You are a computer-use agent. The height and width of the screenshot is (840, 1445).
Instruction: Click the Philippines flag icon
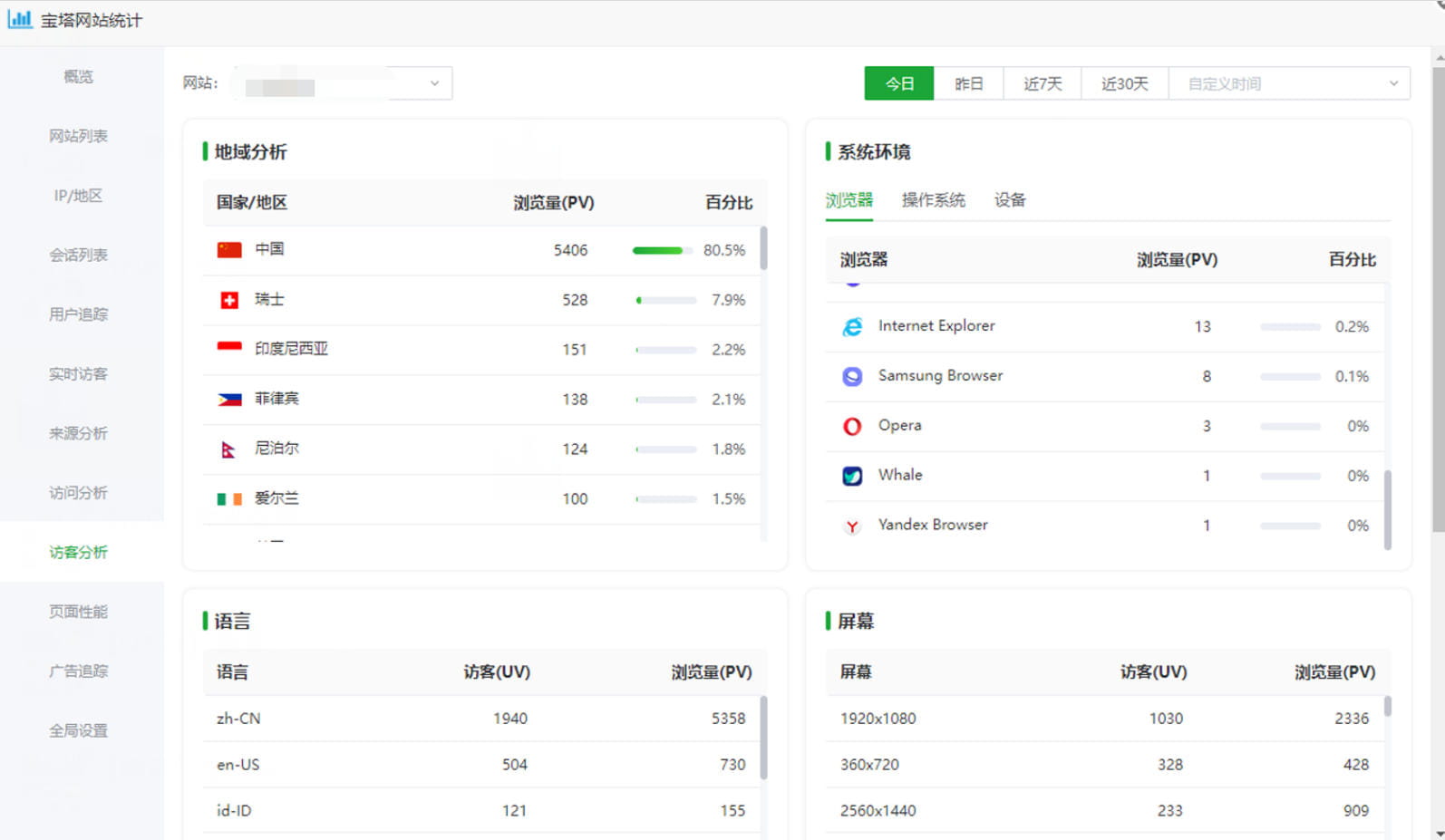click(x=229, y=400)
